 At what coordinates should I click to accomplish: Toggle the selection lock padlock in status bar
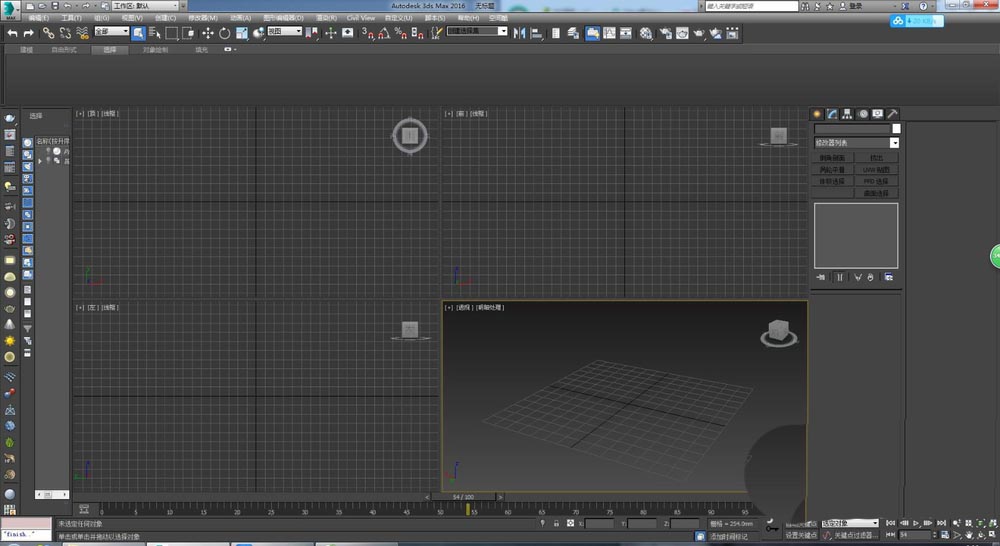pos(556,523)
